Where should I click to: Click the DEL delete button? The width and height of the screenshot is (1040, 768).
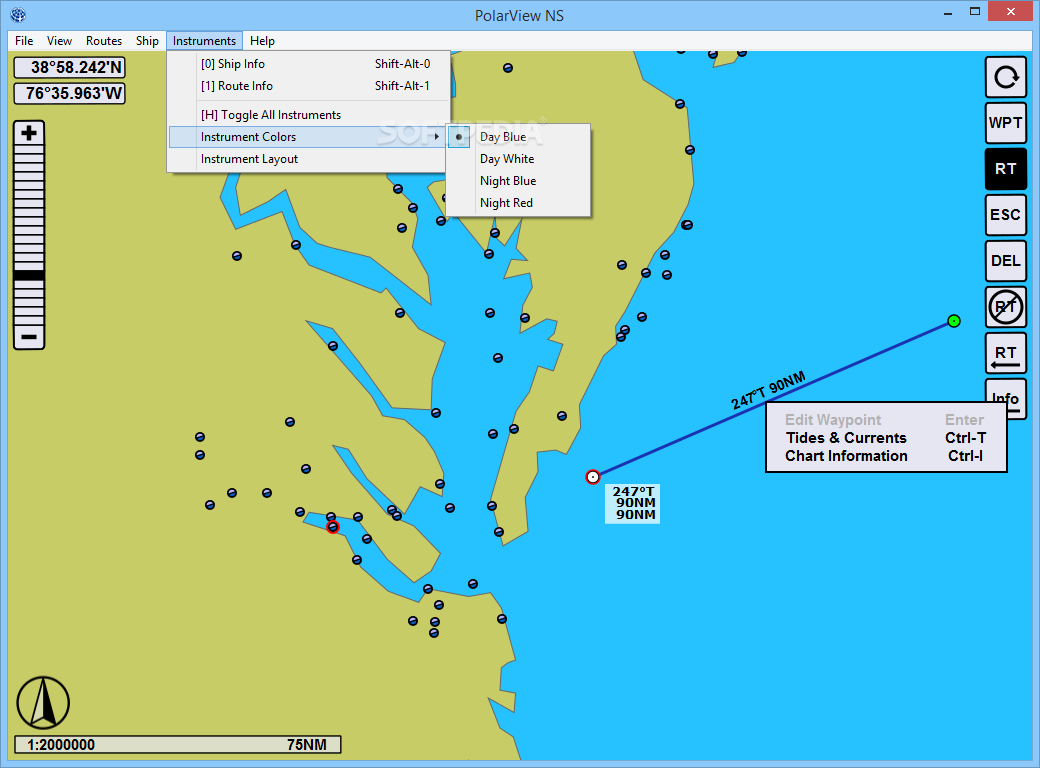click(x=1006, y=261)
